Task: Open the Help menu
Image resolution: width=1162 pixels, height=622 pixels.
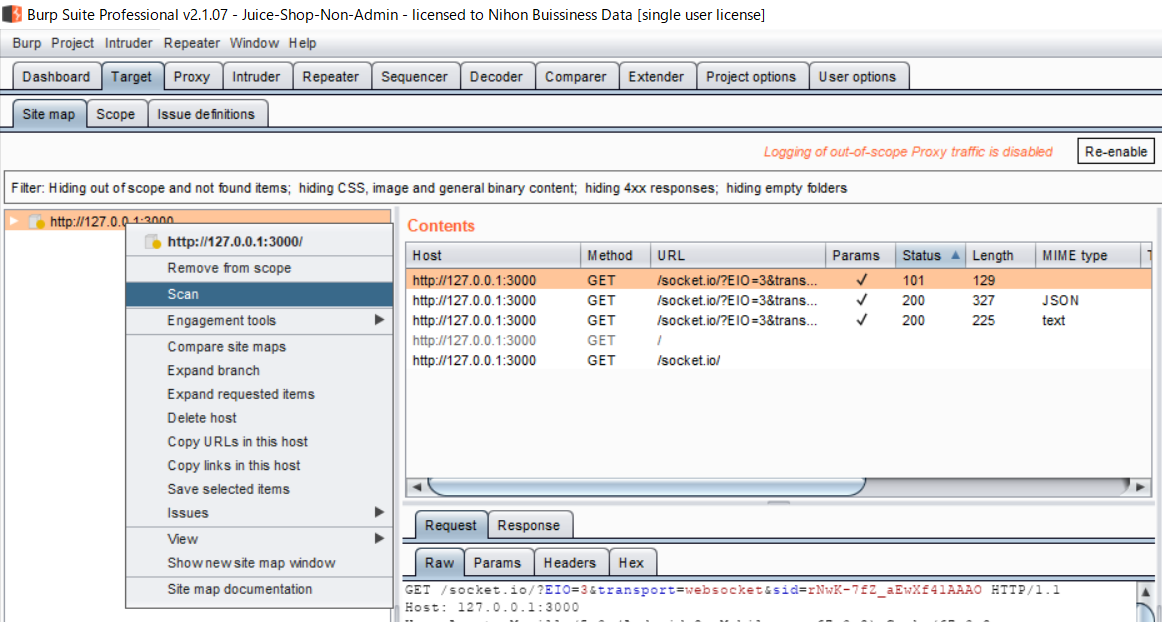Action: pos(302,43)
